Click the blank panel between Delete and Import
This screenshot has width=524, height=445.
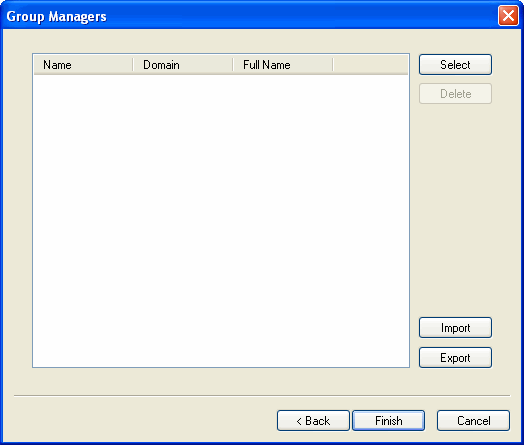point(455,210)
